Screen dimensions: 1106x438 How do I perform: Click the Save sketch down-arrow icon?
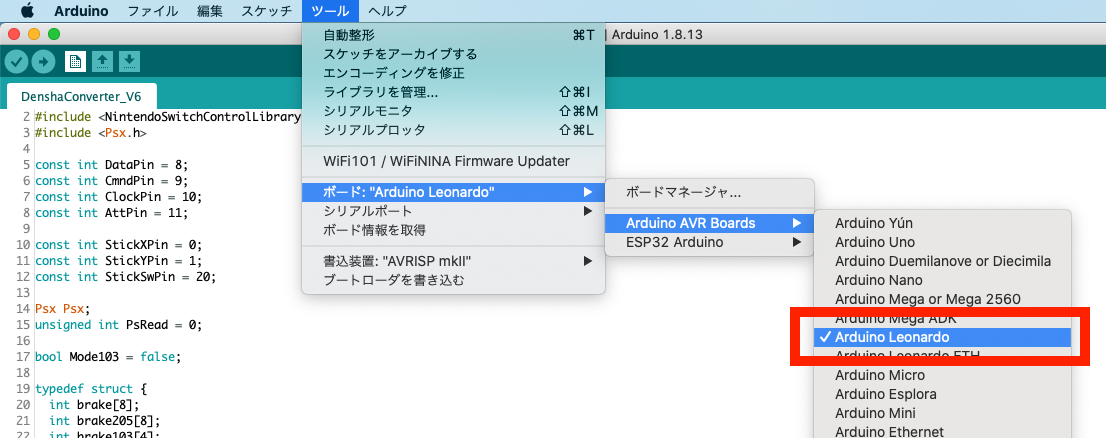coord(129,61)
